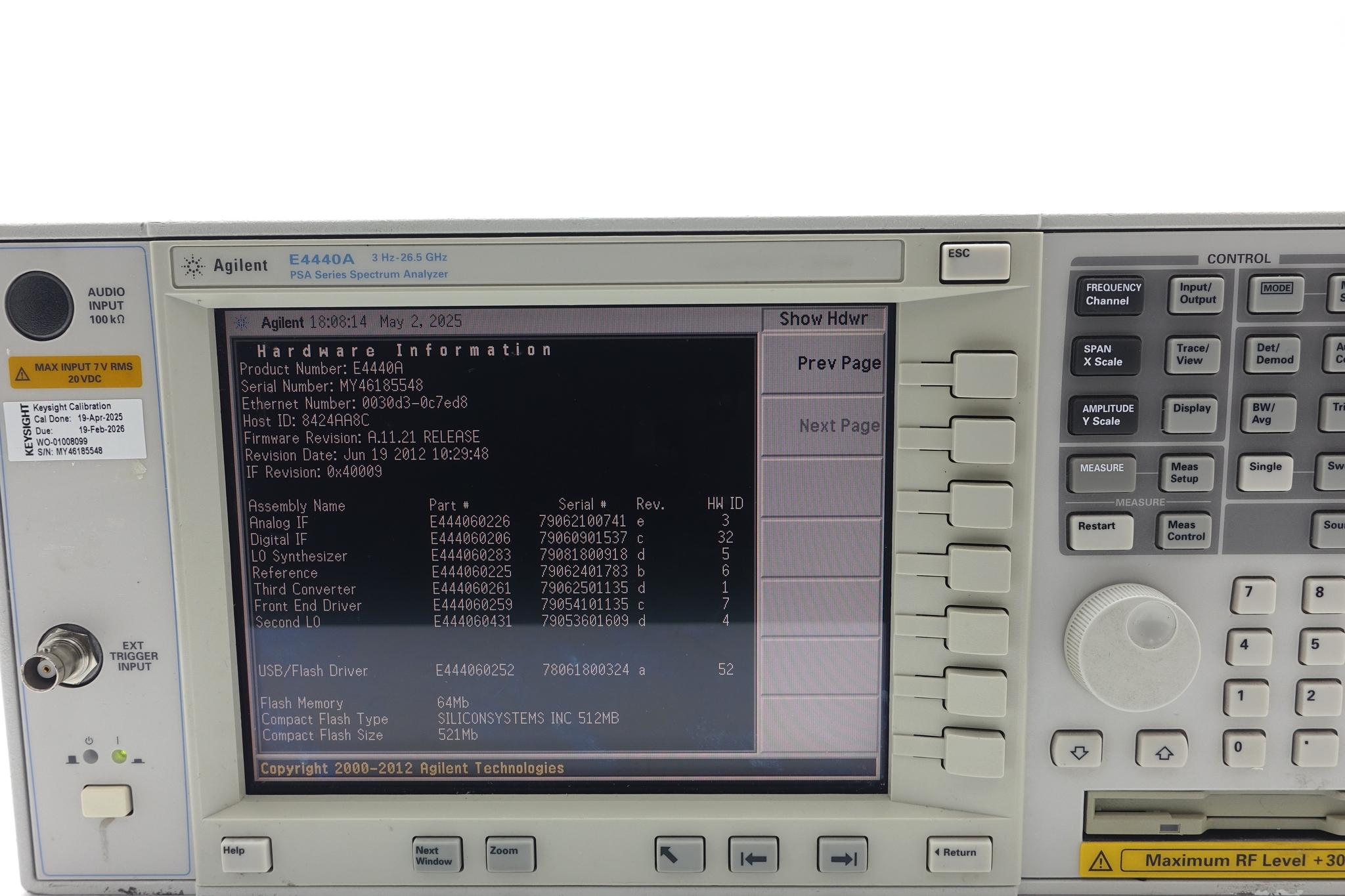
Task: Tap numeric key 4
Action: (x=1249, y=647)
